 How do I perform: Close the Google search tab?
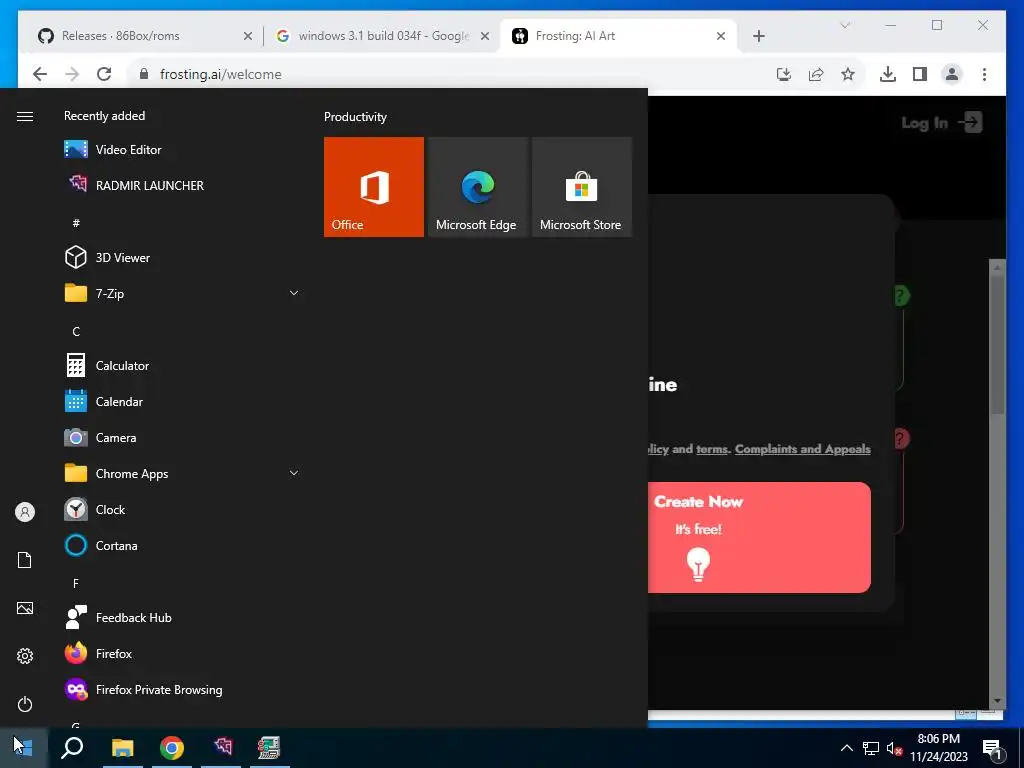pos(485,37)
